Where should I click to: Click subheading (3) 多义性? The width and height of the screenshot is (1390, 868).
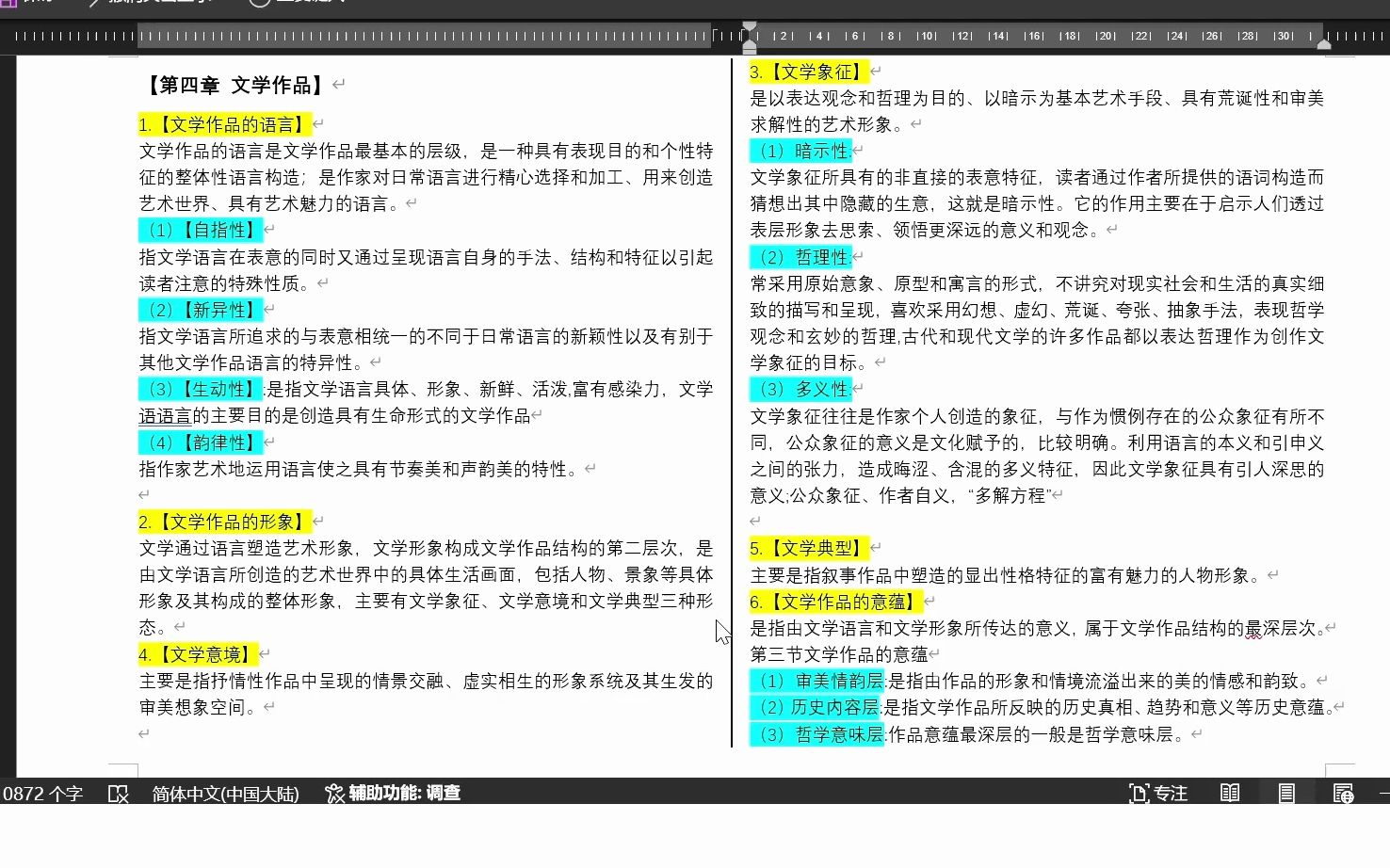coord(800,389)
